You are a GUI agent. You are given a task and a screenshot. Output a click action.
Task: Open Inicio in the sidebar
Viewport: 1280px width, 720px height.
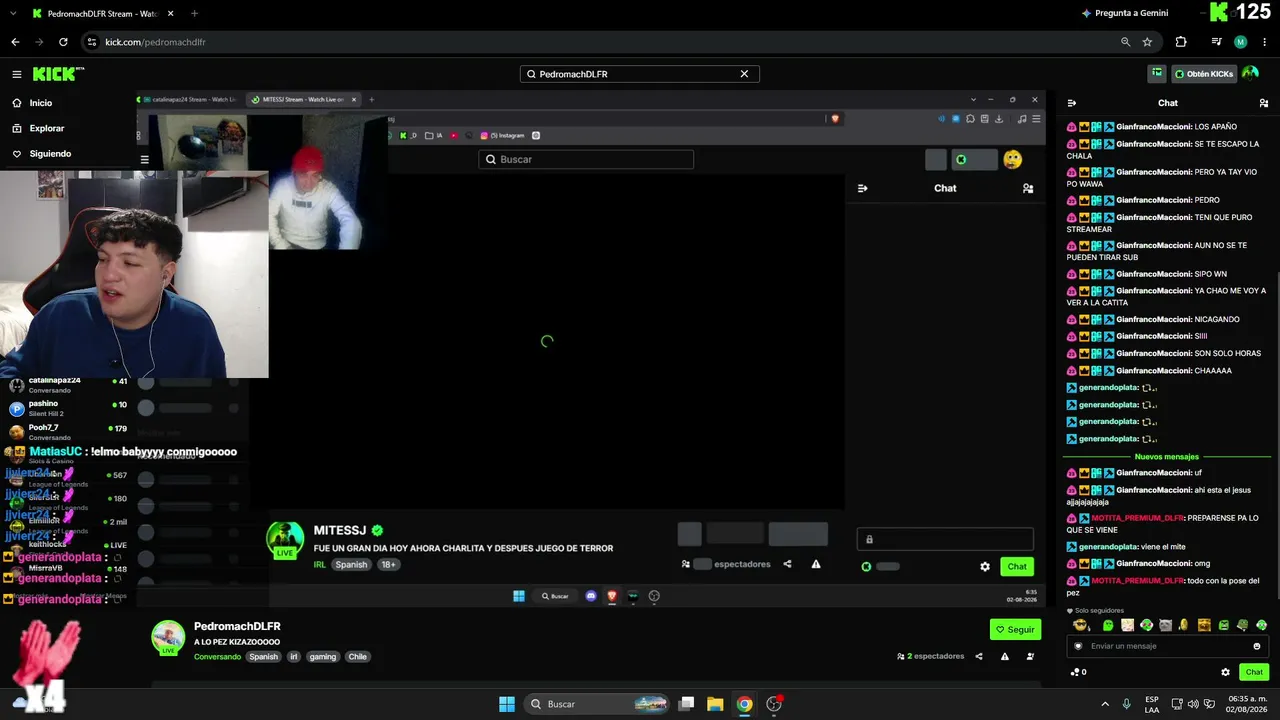pyautogui.click(x=41, y=103)
